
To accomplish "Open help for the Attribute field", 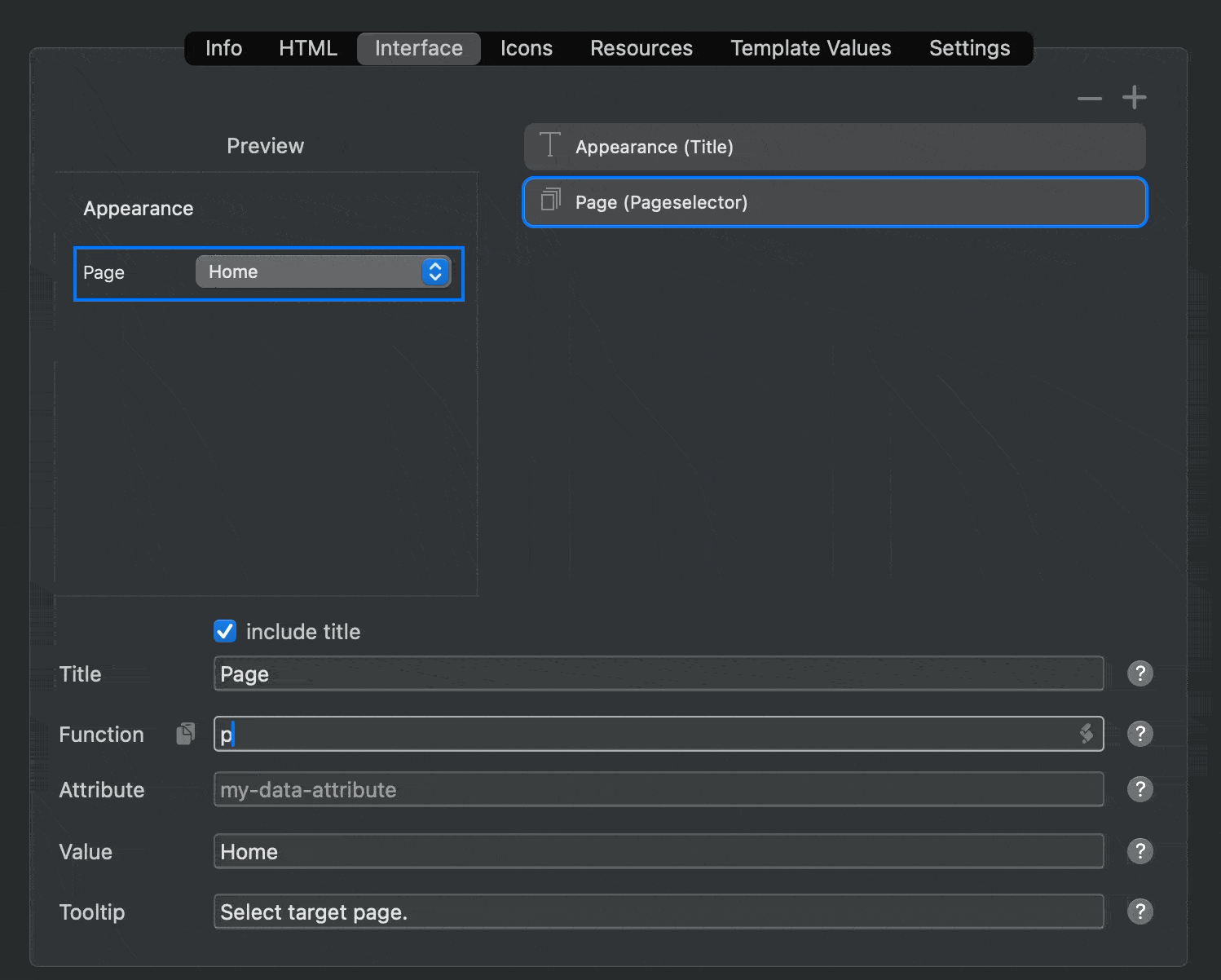I will tap(1139, 789).
